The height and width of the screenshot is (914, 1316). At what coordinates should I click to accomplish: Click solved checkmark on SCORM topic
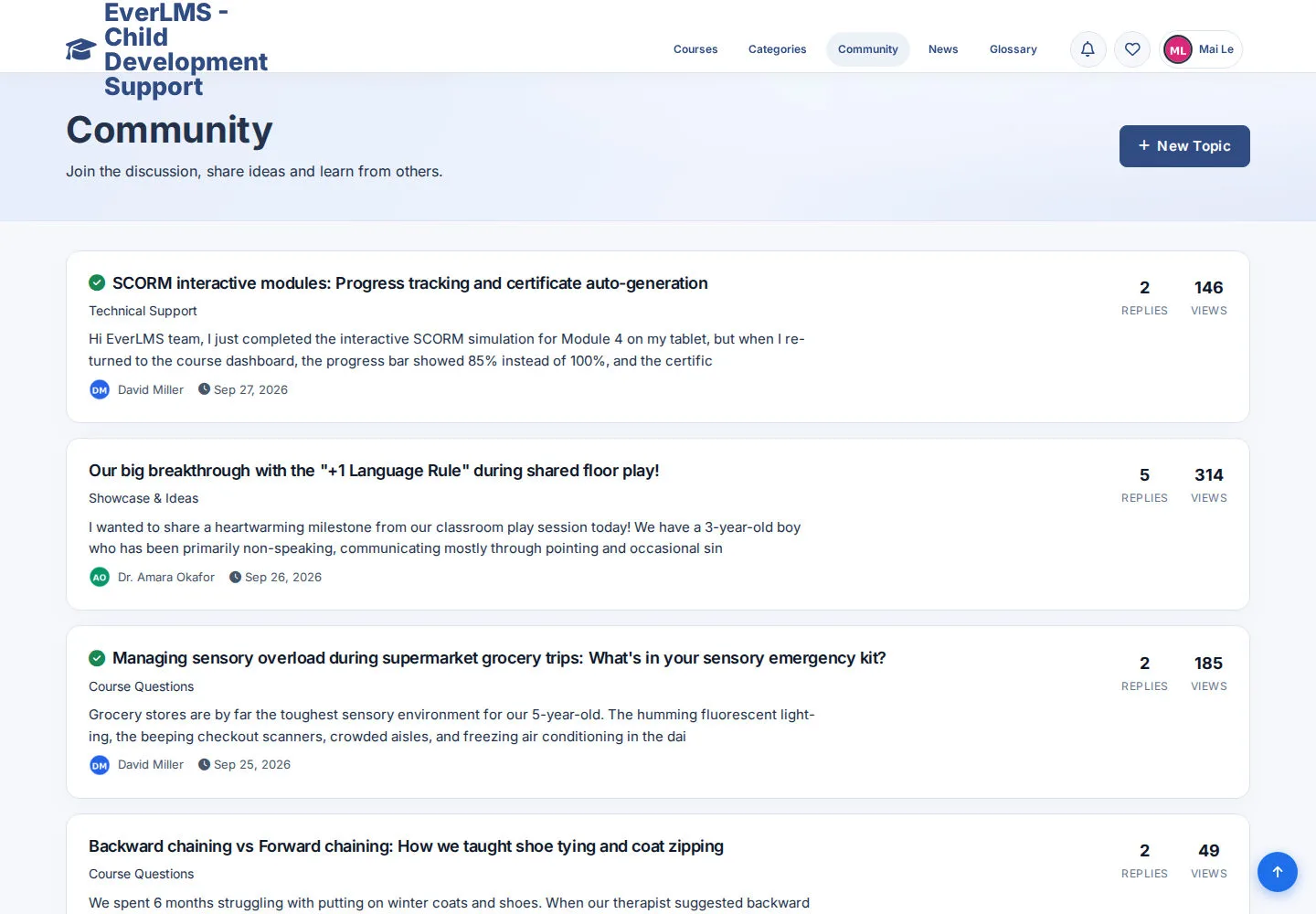point(97,282)
